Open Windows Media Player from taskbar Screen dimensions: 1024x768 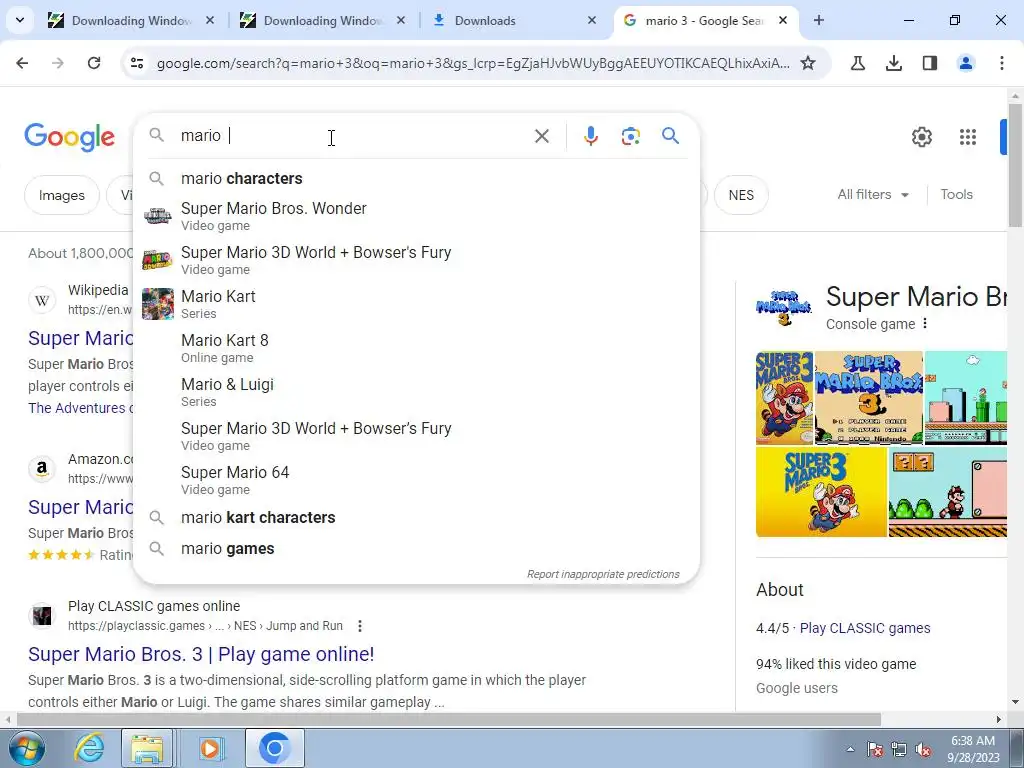pyautogui.click(x=210, y=748)
